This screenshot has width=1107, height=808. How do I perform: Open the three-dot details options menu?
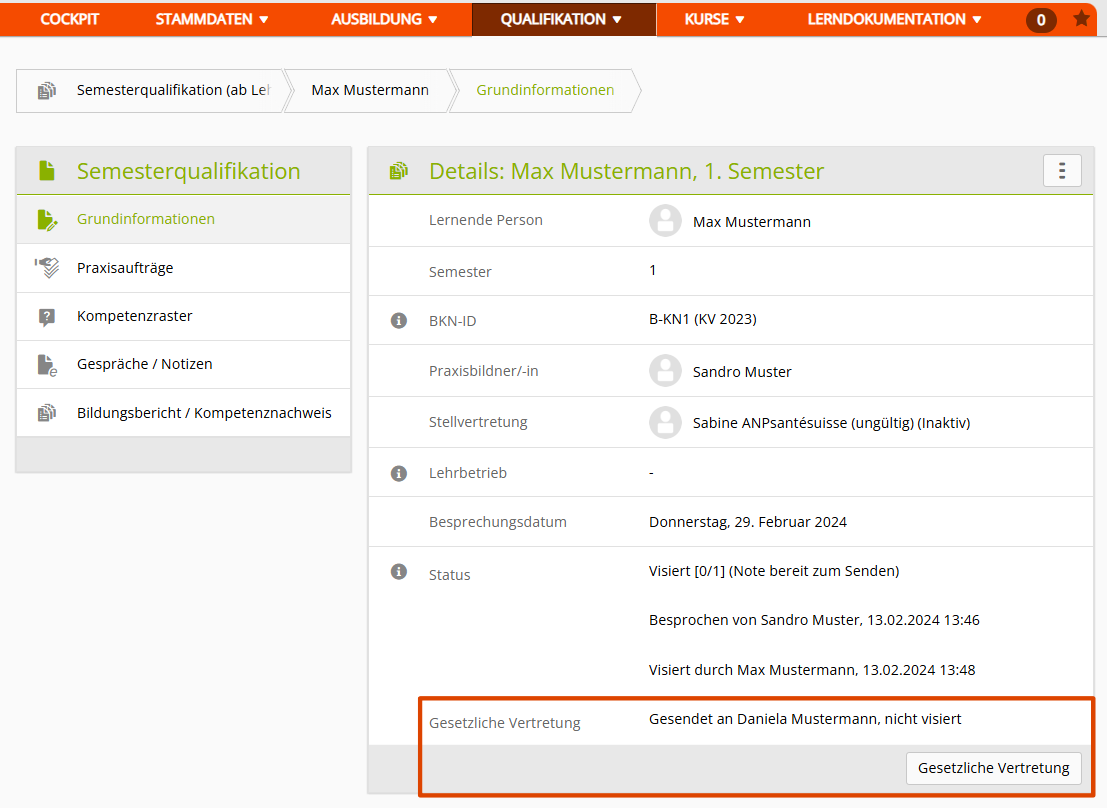1062,171
